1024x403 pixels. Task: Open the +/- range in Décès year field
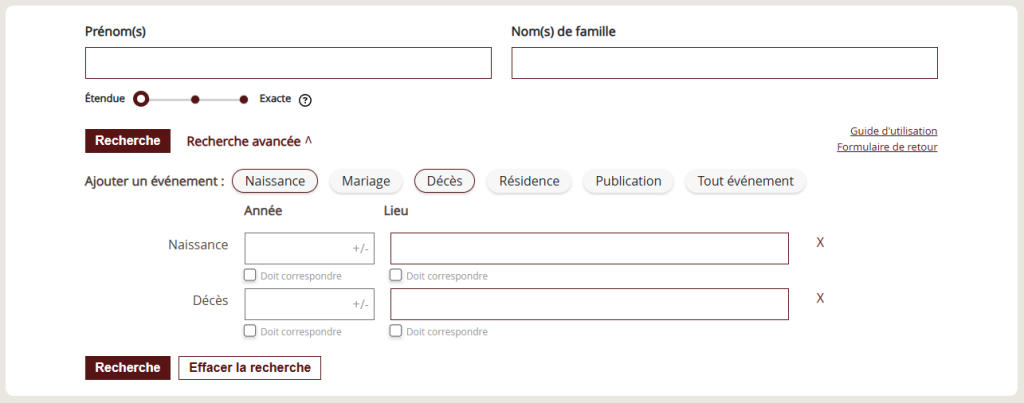[x=360, y=304]
